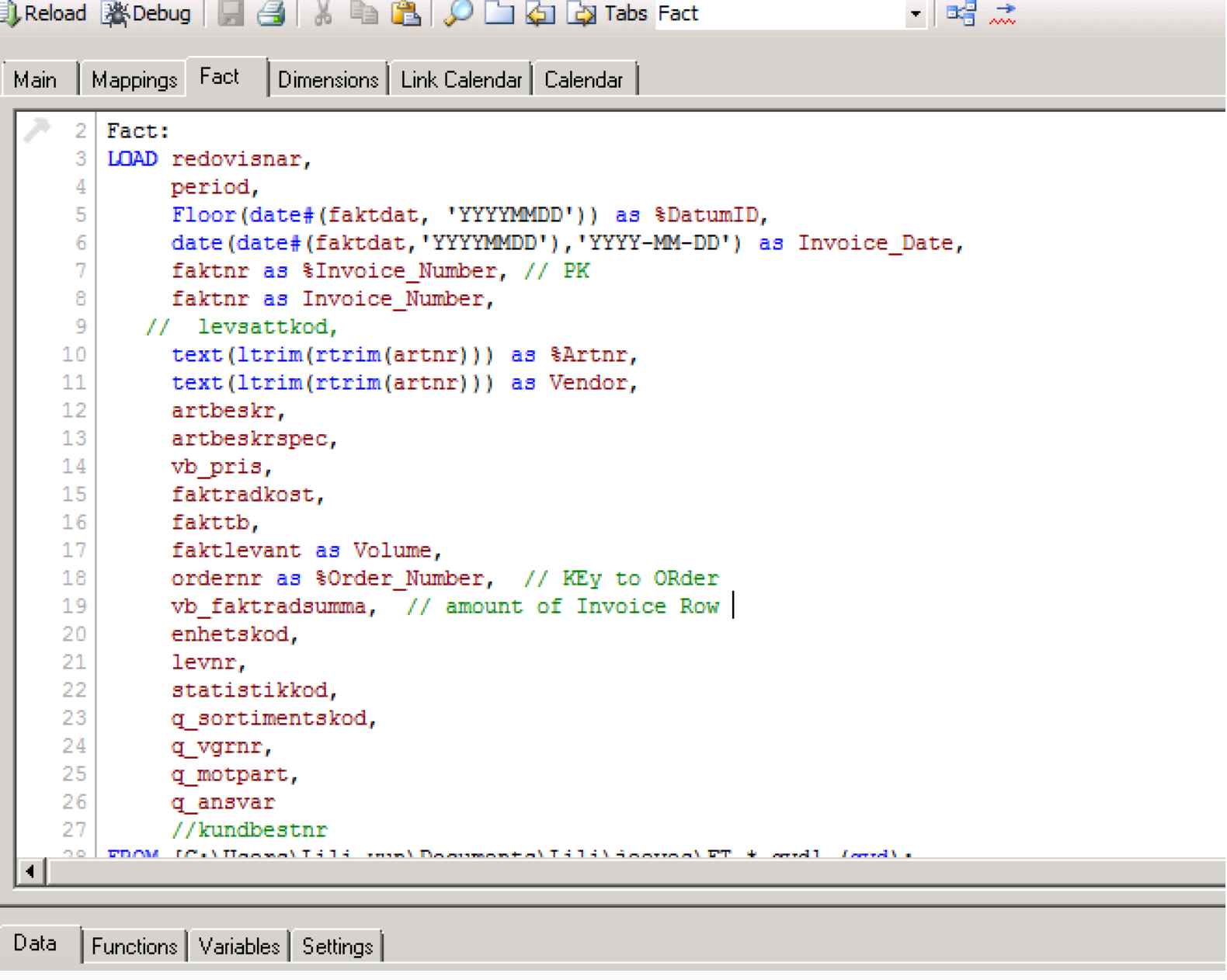Save the script with floppy icon

pyautogui.click(x=231, y=13)
